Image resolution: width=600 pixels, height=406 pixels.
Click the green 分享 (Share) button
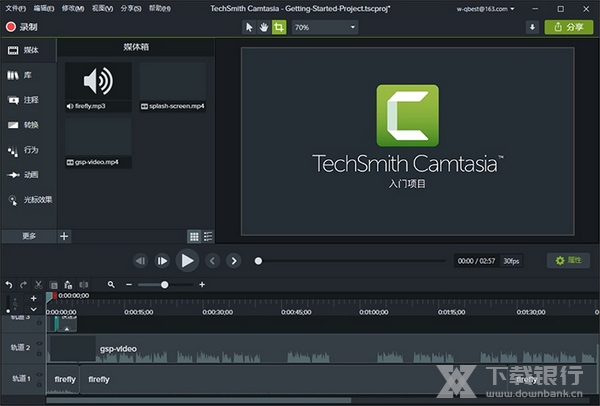[568, 27]
